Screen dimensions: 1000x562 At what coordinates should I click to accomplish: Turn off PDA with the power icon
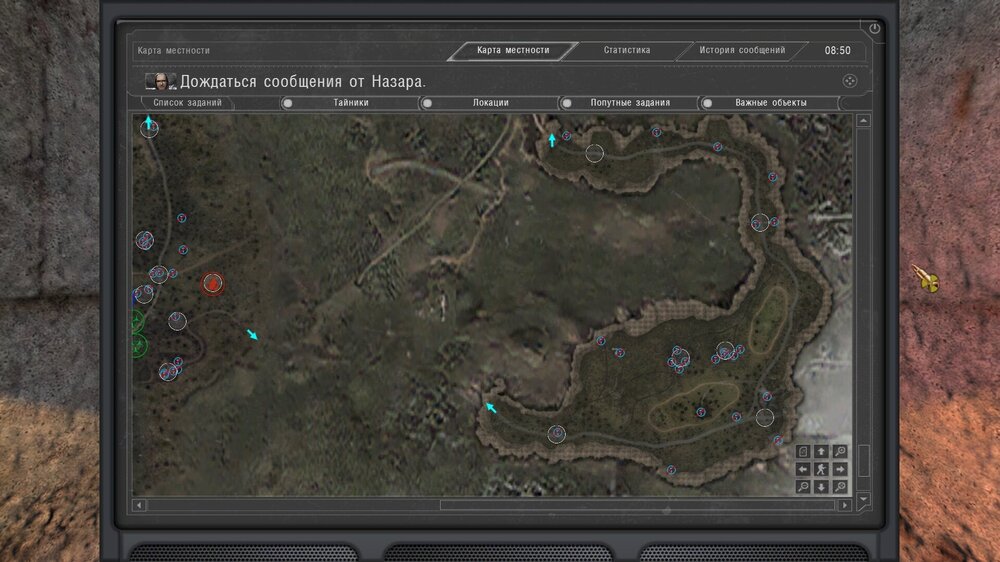[874, 28]
